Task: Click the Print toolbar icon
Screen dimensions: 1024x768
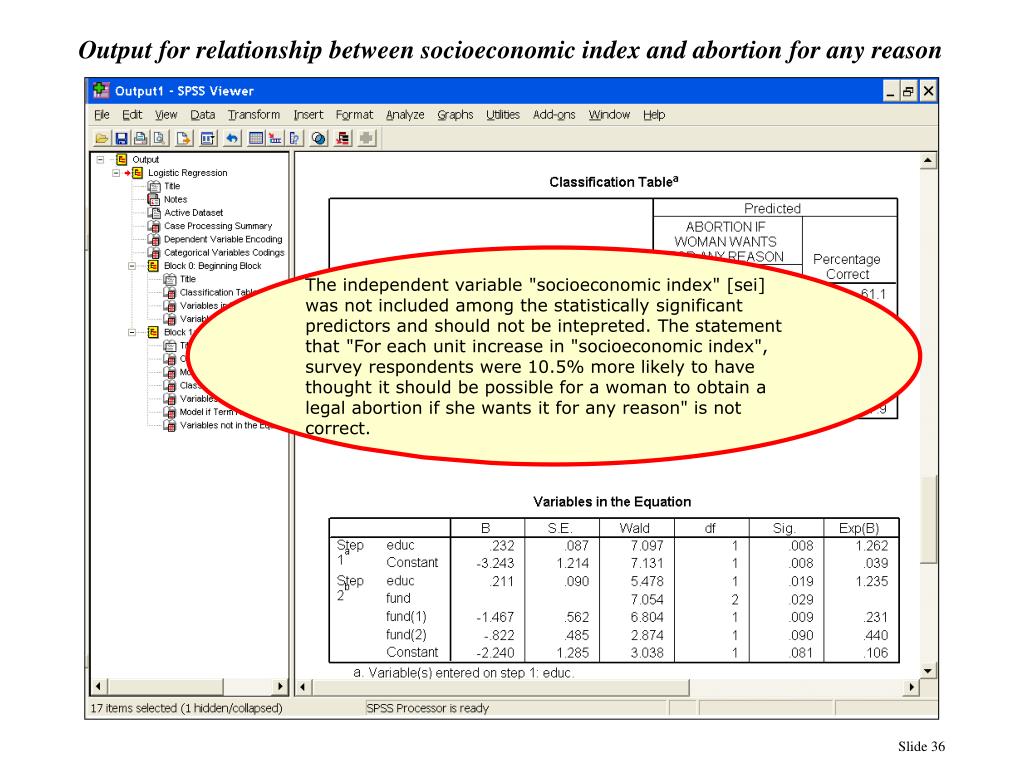Action: pyautogui.click(x=140, y=138)
